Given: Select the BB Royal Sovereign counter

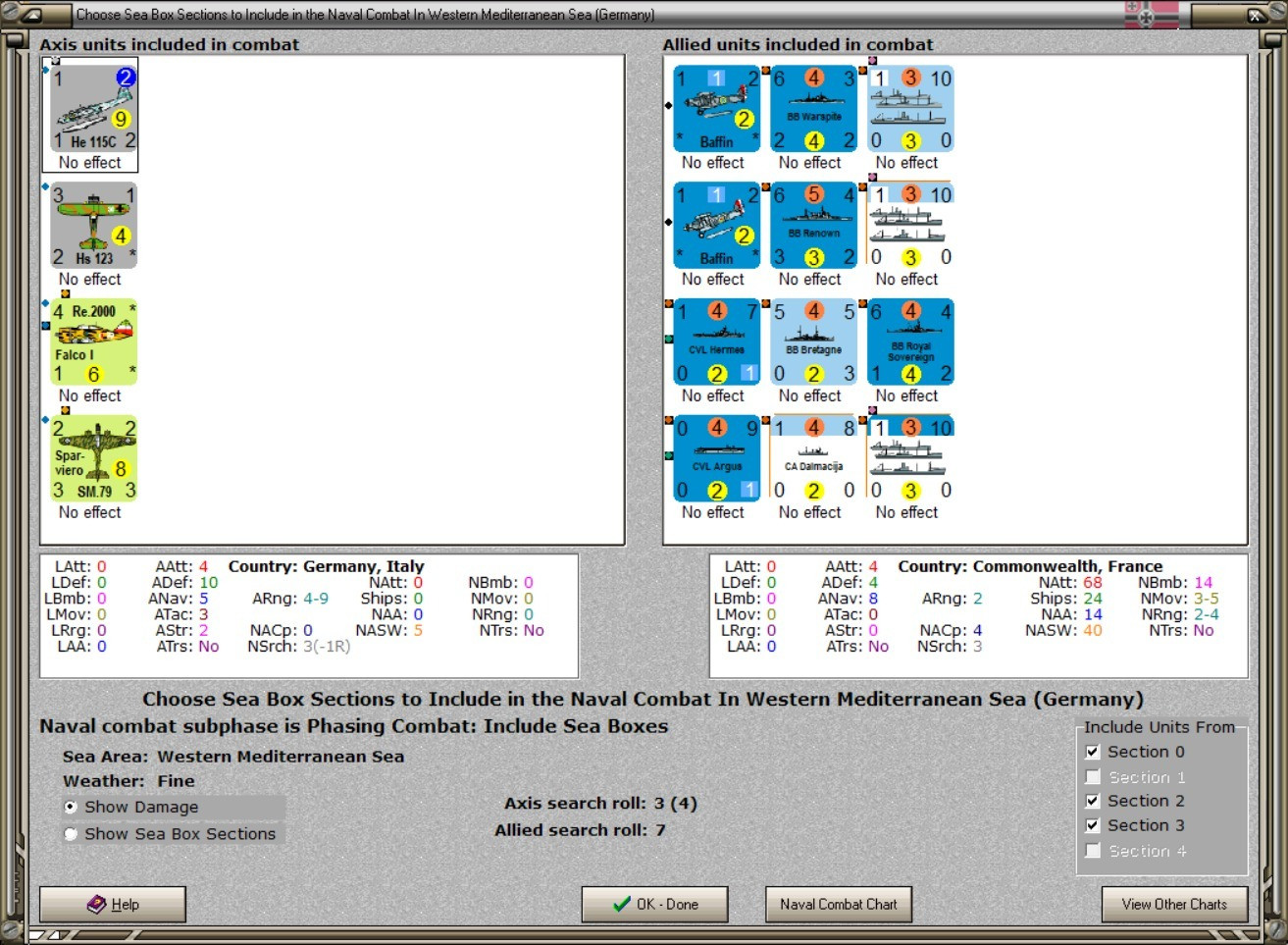Looking at the screenshot, I should (911, 342).
